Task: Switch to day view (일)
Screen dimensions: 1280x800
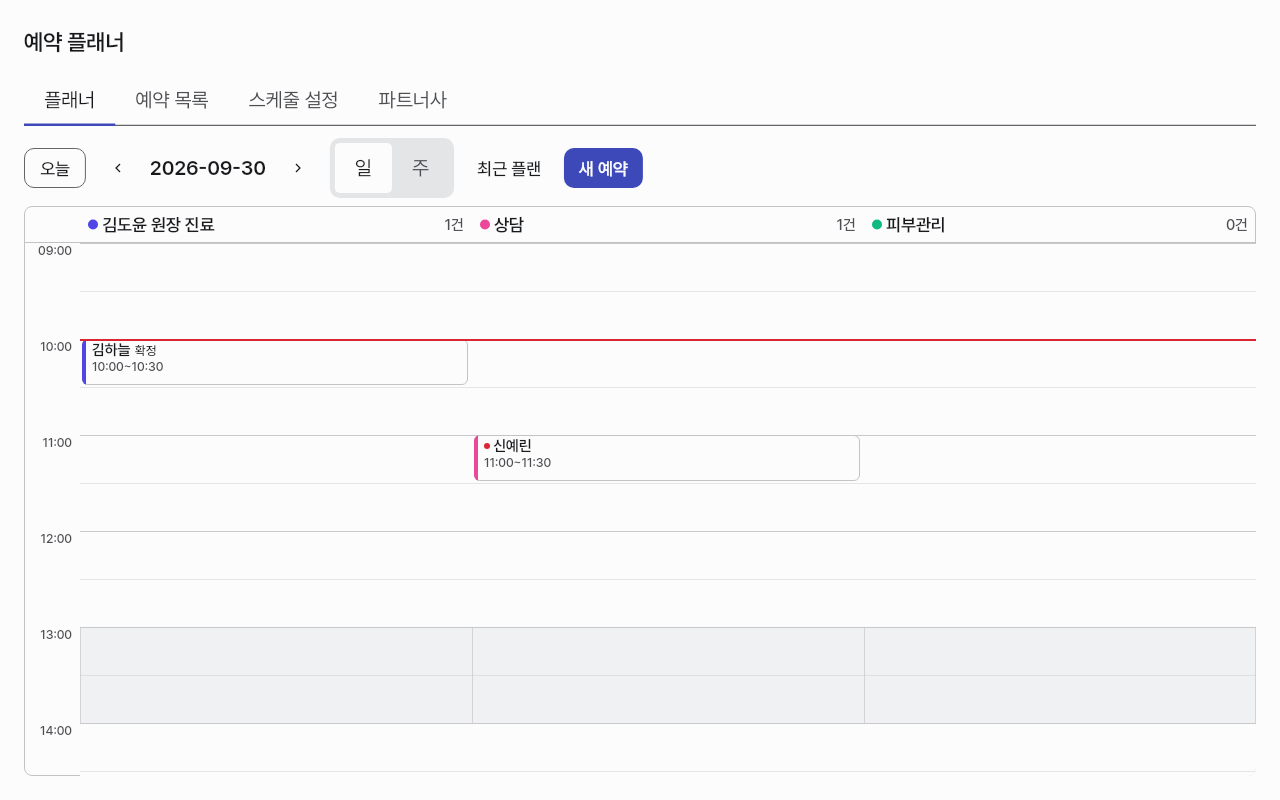Action: coord(363,168)
